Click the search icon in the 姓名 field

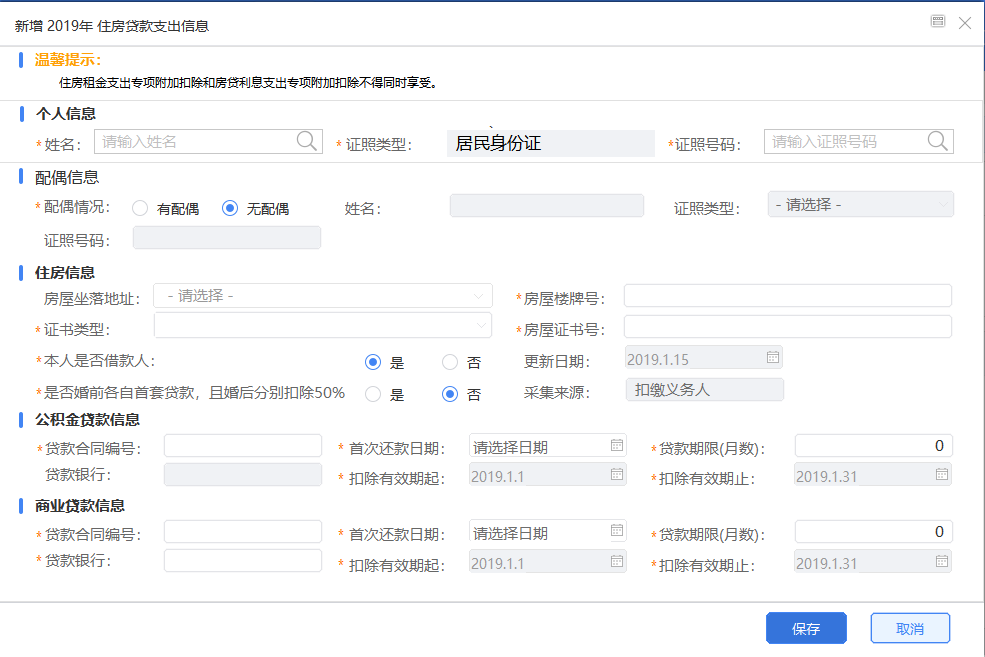click(307, 141)
